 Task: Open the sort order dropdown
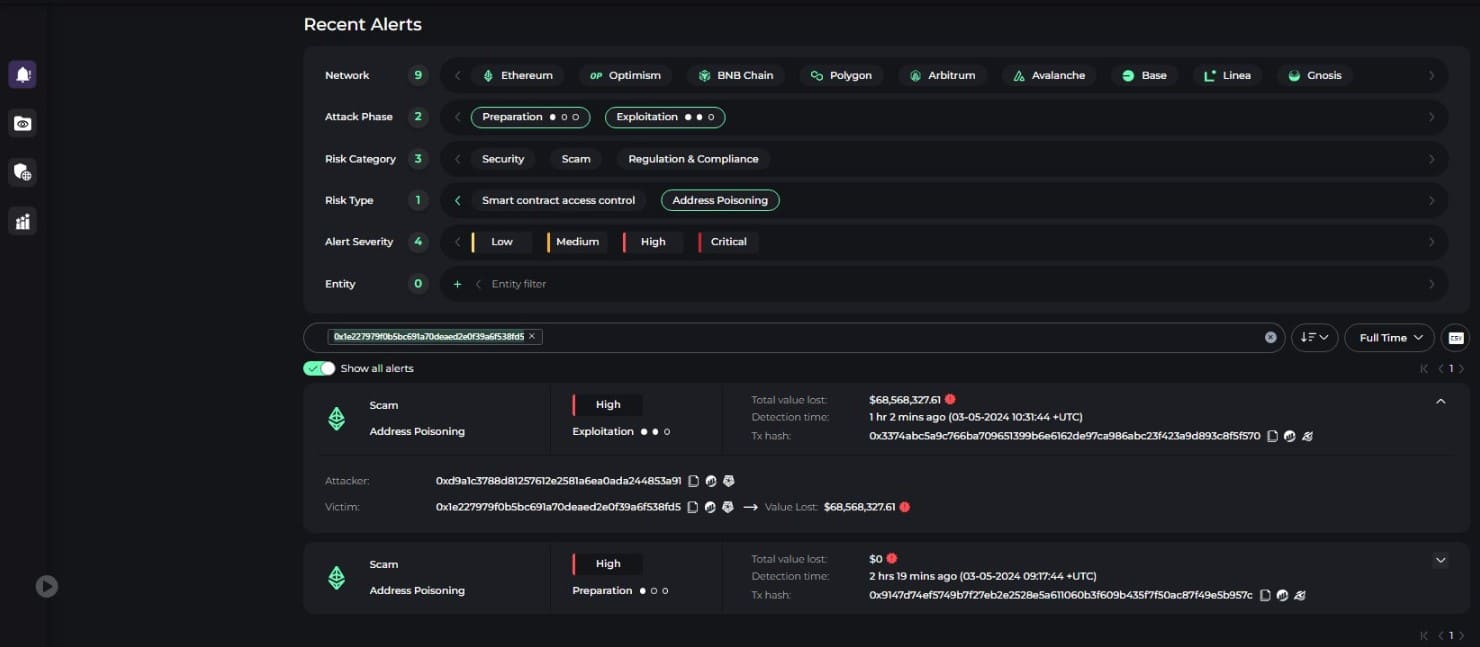click(1314, 338)
